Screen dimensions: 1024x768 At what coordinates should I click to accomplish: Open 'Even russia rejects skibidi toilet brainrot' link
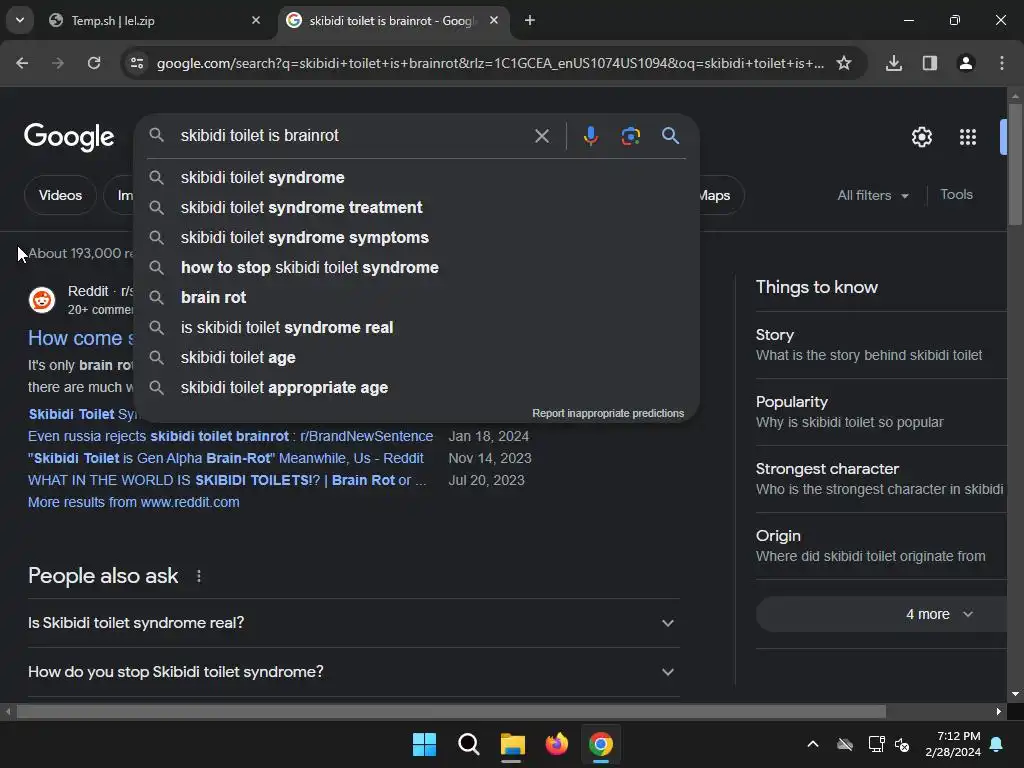(x=231, y=436)
